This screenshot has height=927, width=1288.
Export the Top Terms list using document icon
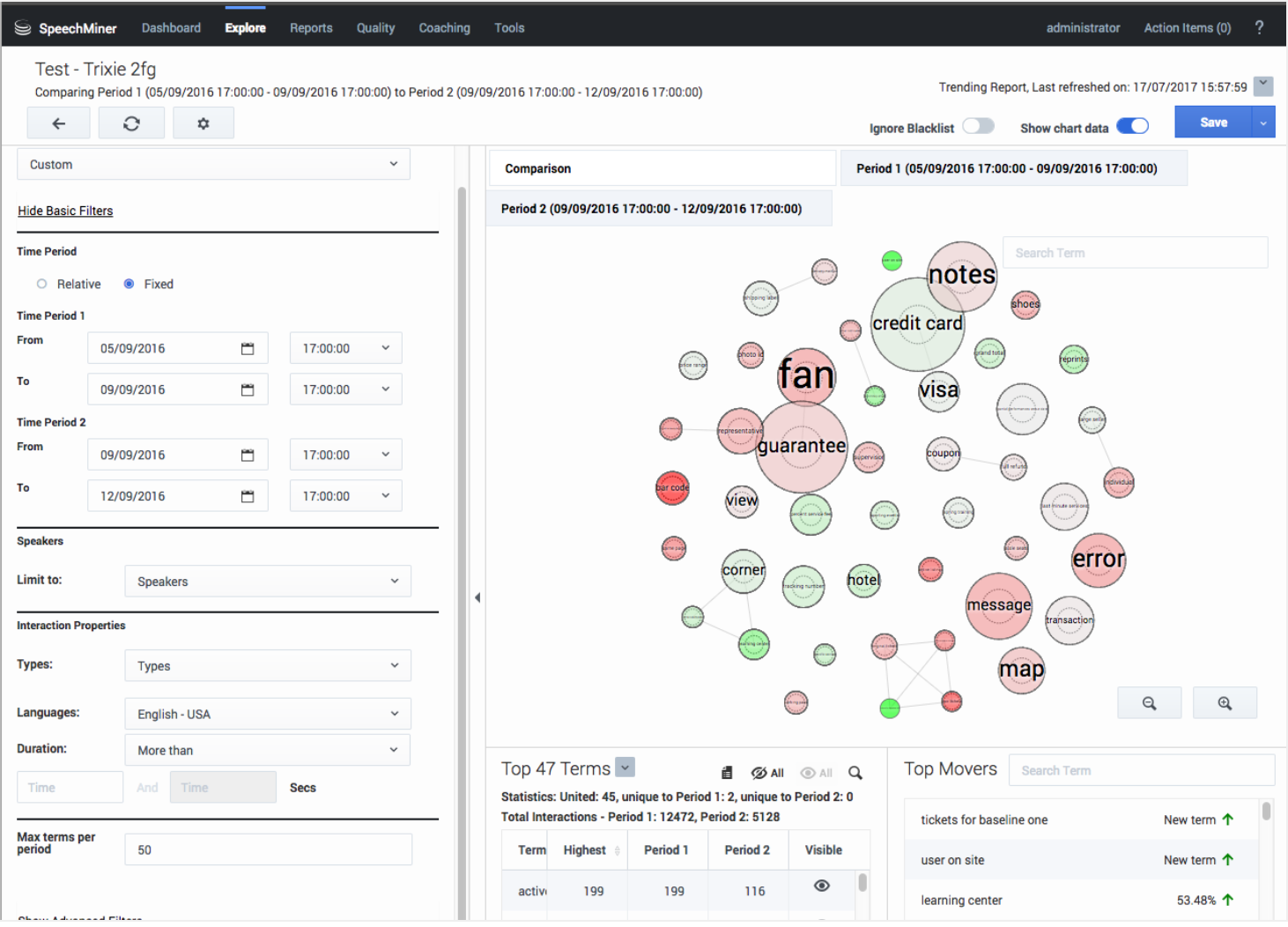pos(727,773)
